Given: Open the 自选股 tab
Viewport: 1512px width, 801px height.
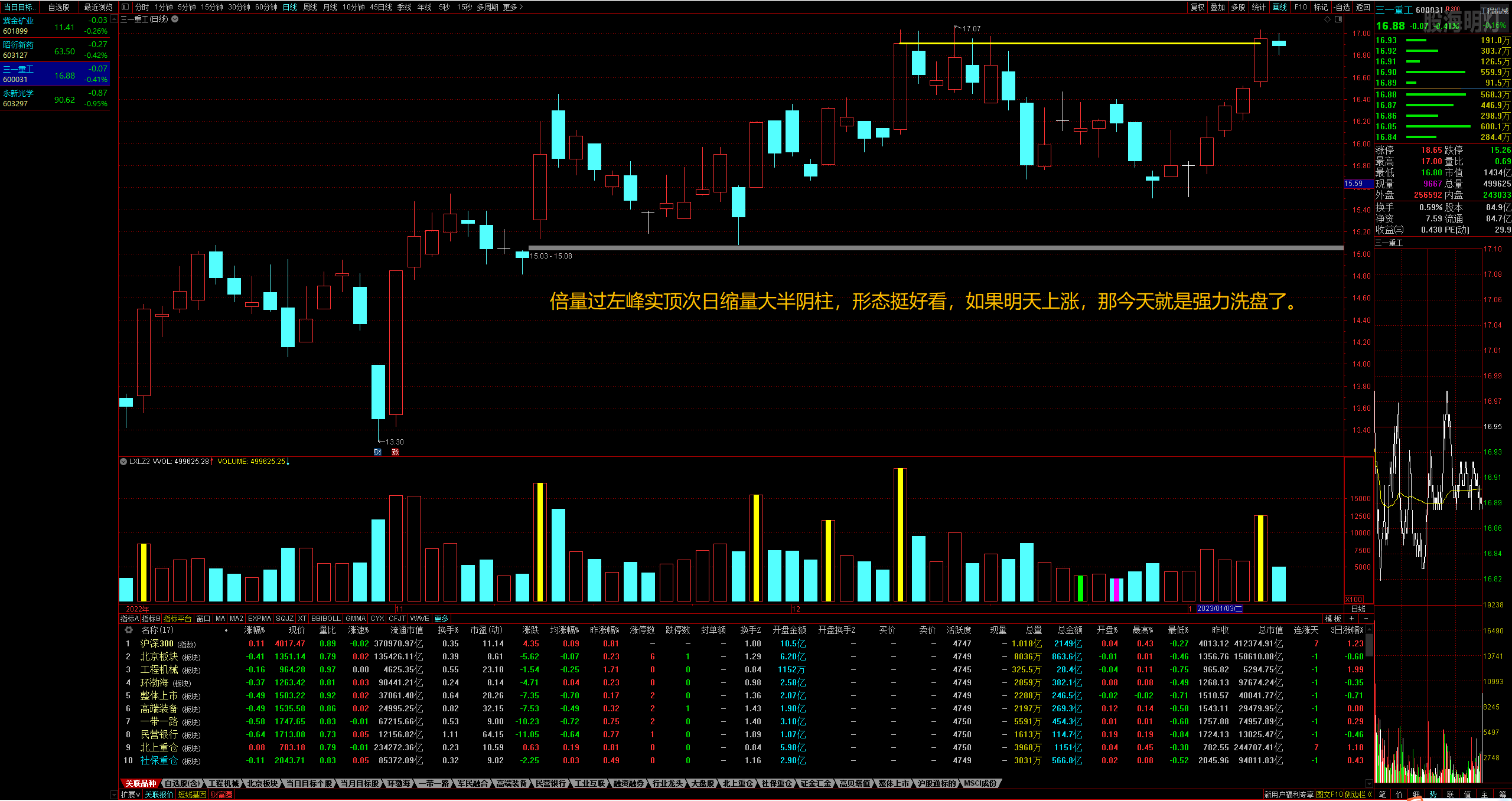Looking at the screenshot, I should 58,7.
